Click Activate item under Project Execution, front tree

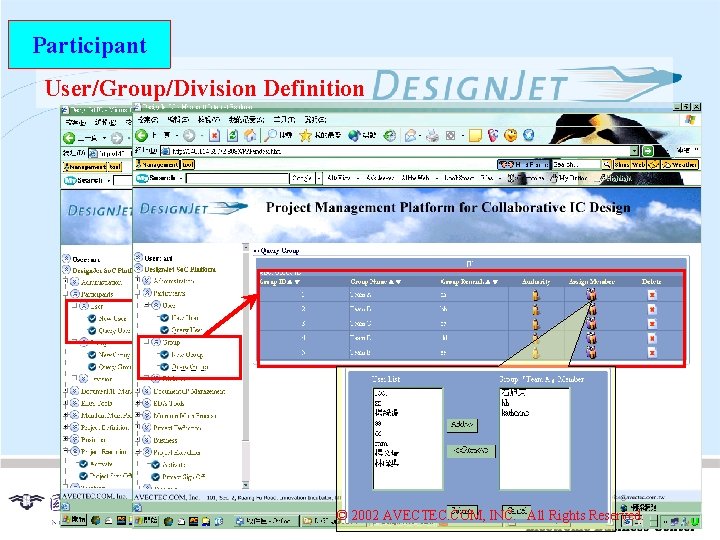tap(174, 464)
